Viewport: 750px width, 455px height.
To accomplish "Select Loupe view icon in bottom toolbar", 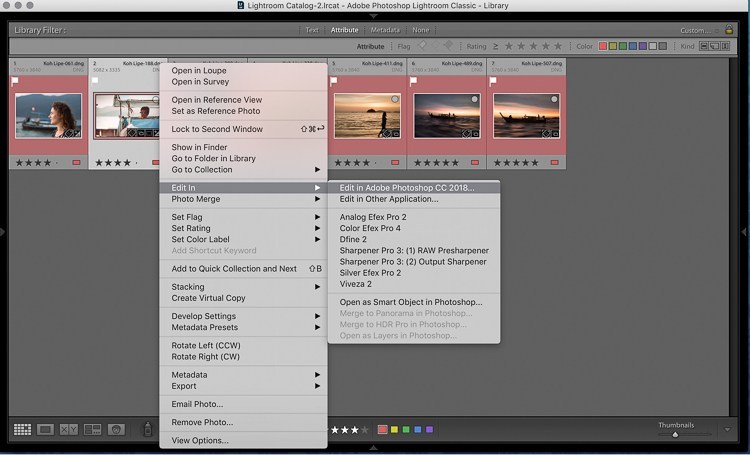I will tap(45, 429).
